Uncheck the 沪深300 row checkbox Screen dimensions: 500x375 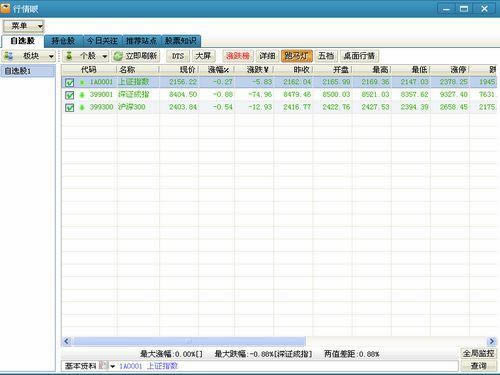coord(69,108)
